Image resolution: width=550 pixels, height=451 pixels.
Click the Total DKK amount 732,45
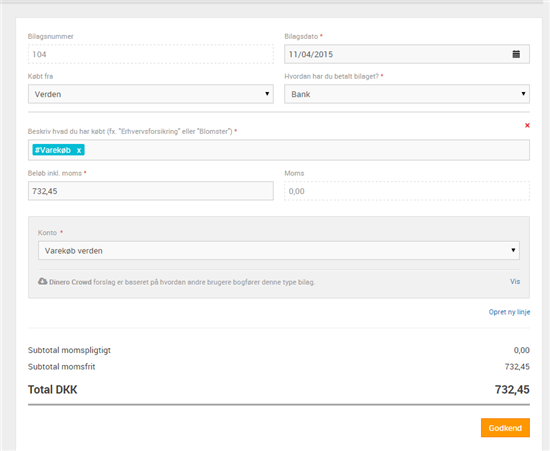click(512, 390)
